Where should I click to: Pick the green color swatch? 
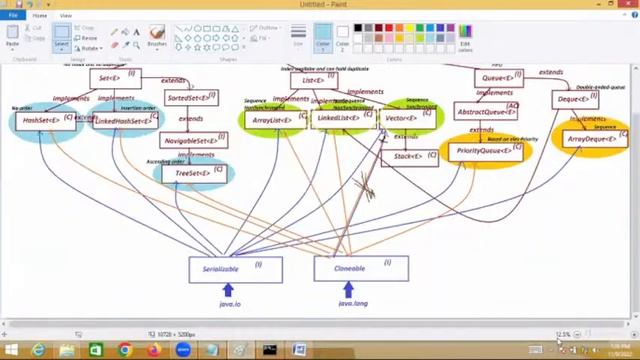420,28
